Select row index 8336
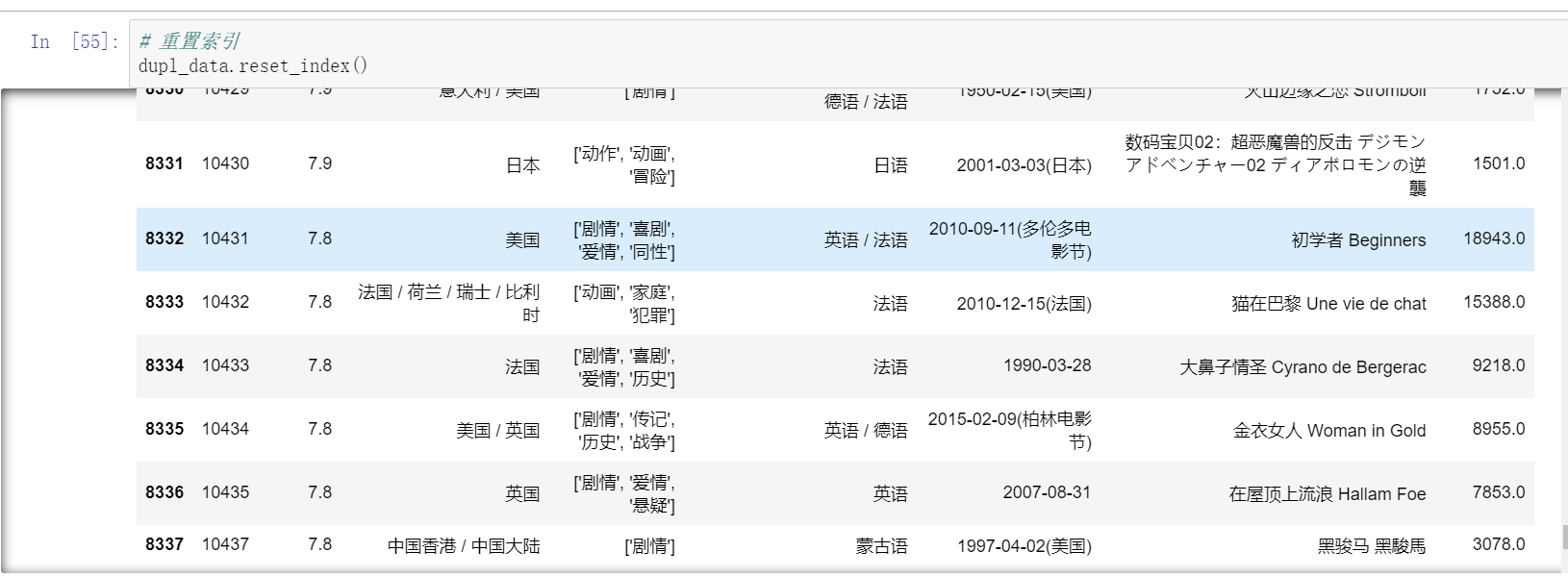Screen dimensions: 1568x577 tap(164, 492)
